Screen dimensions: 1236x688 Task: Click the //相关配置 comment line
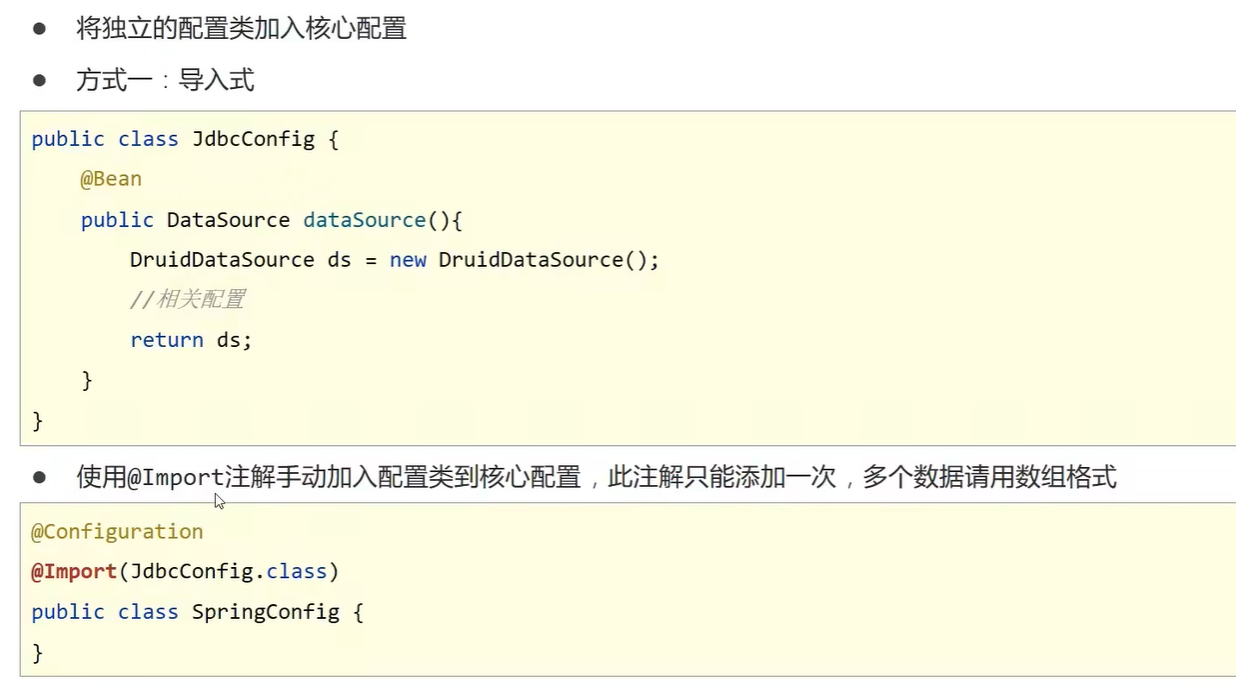point(187,299)
